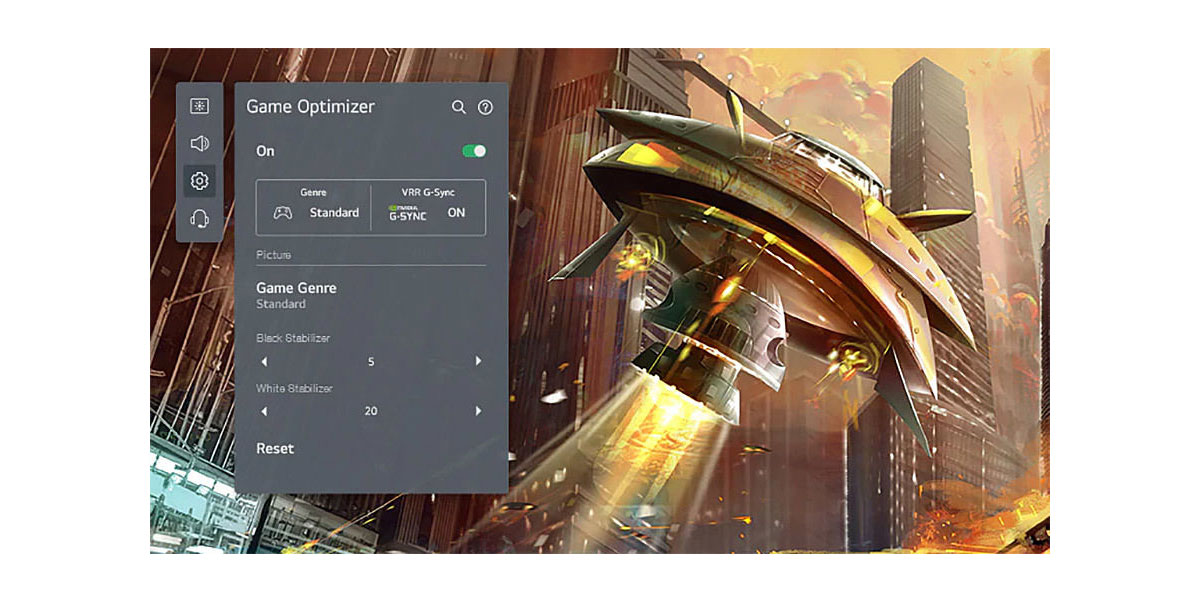
Task: Click the gamepad Genre icon
Action: [x=283, y=212]
